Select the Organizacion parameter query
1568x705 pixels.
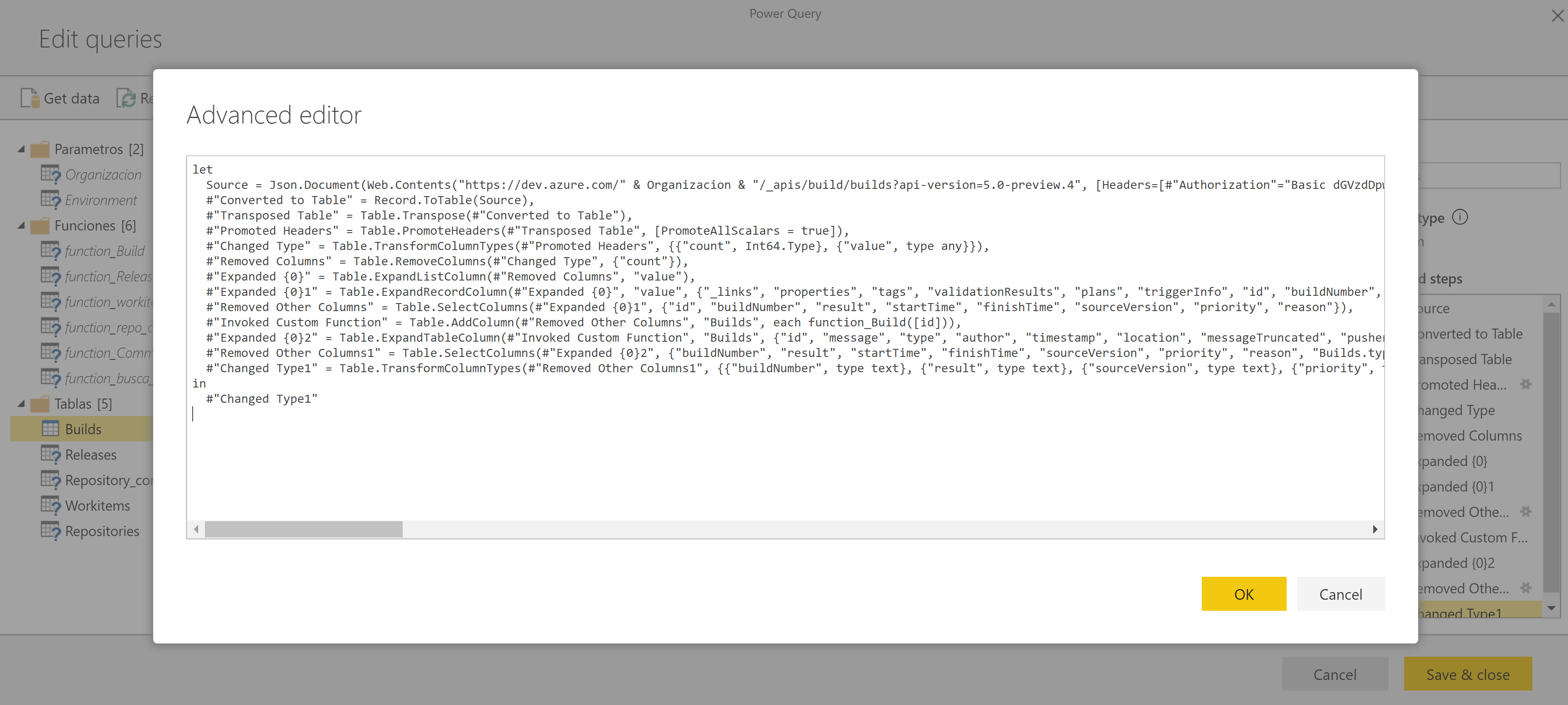103,175
